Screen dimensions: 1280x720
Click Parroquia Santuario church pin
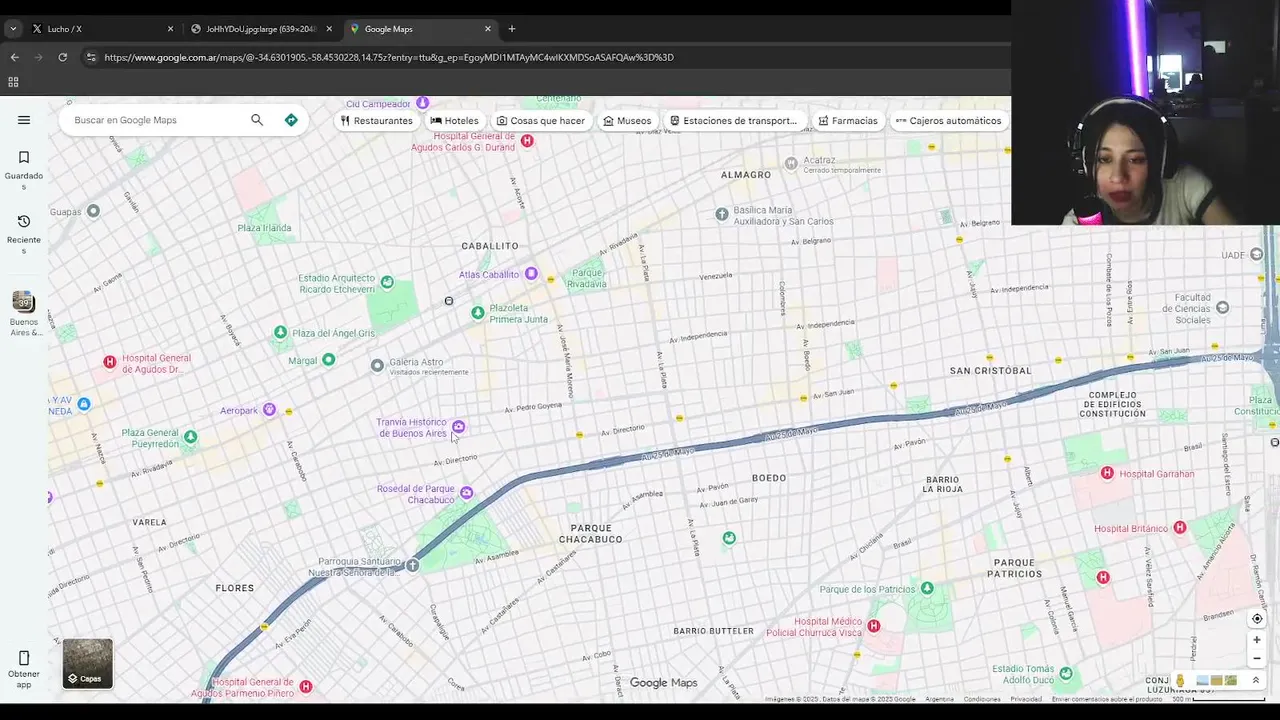(x=412, y=566)
